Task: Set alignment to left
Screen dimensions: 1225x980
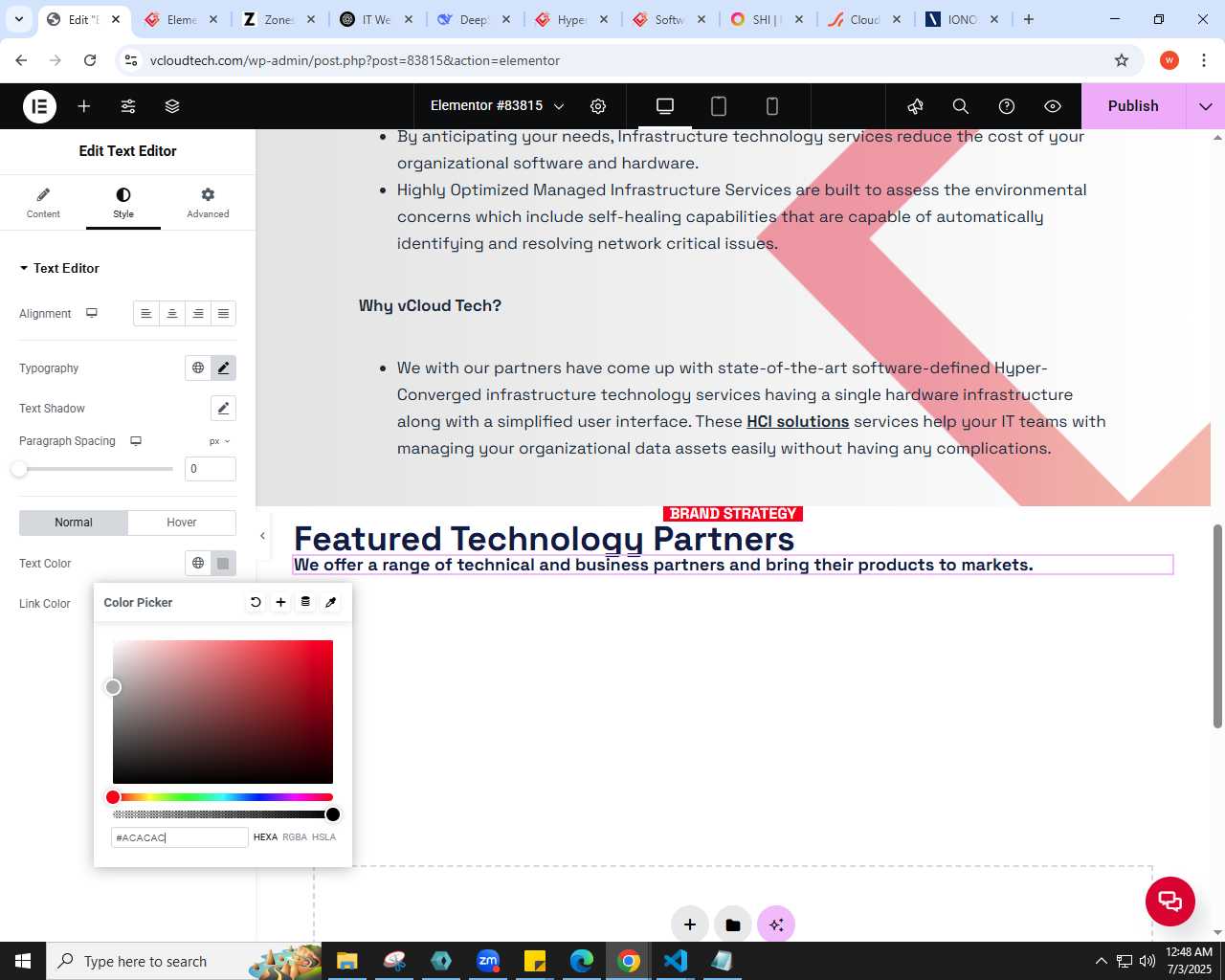Action: [x=146, y=314]
